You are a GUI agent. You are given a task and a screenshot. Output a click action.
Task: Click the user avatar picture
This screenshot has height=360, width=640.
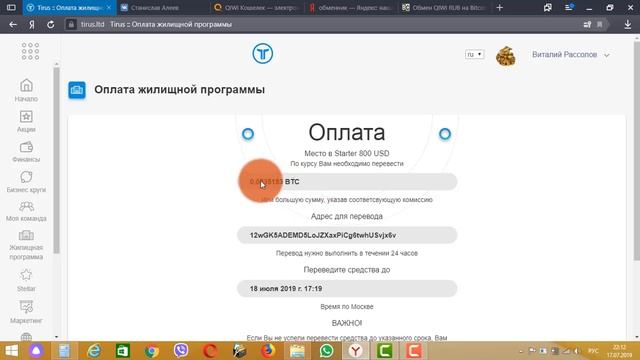(x=505, y=56)
